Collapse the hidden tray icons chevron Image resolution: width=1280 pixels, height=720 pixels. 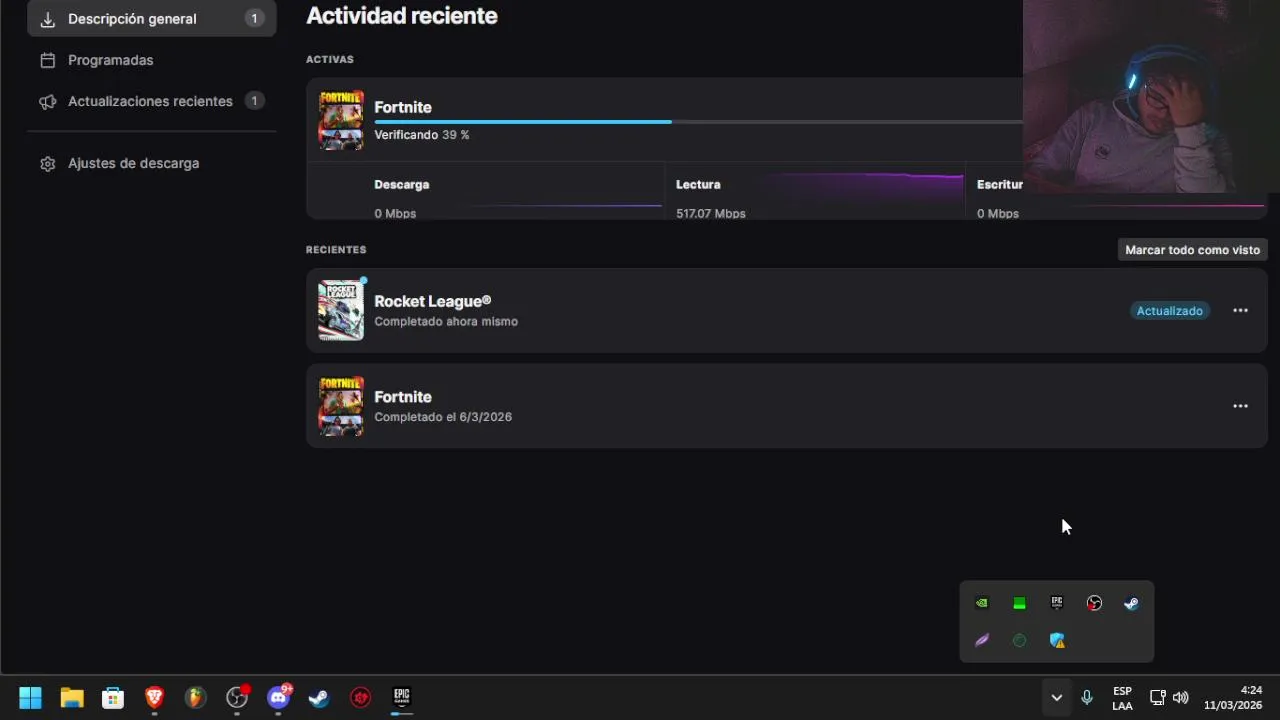click(1056, 698)
